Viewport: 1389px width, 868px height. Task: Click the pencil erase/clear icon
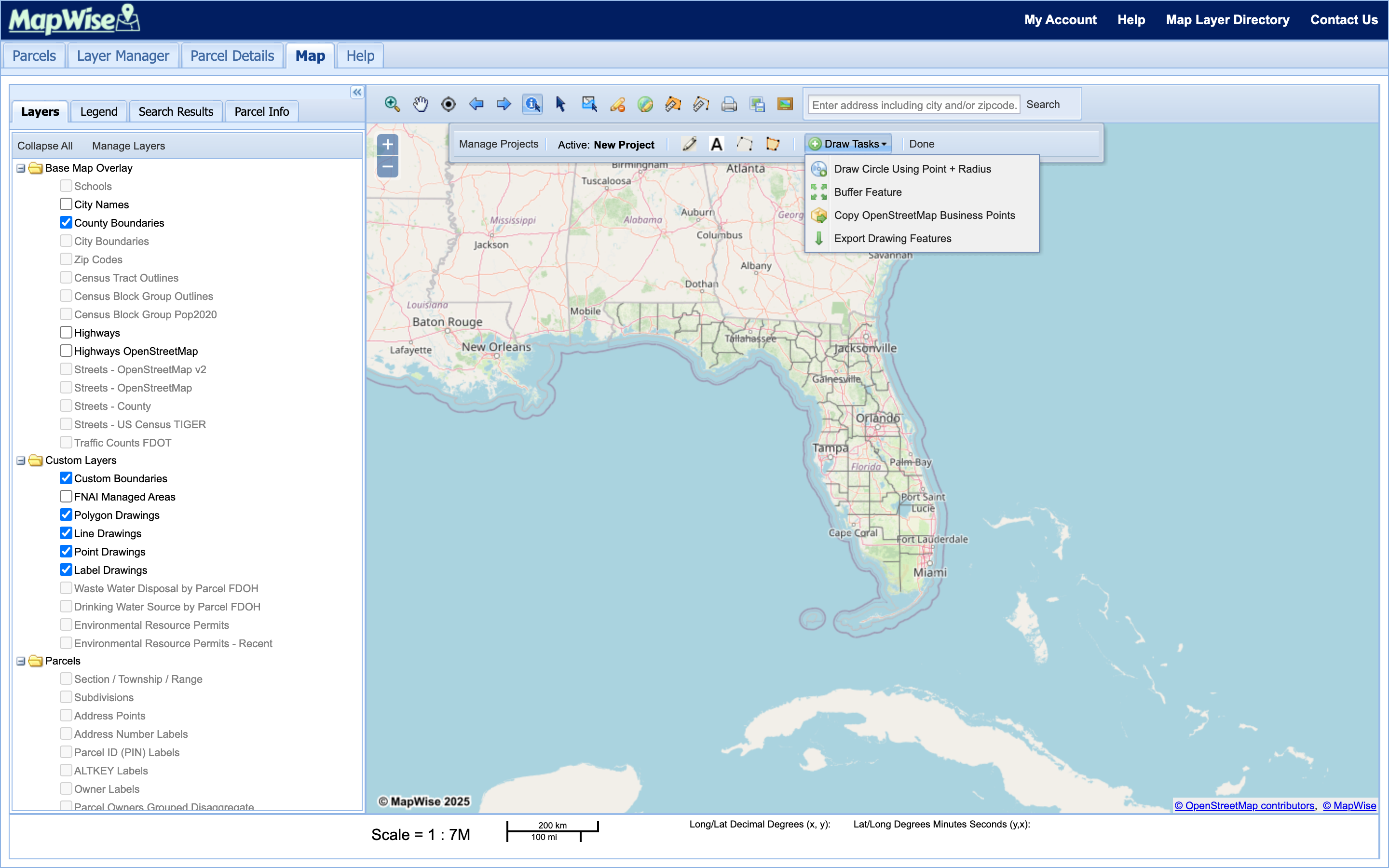(618, 104)
